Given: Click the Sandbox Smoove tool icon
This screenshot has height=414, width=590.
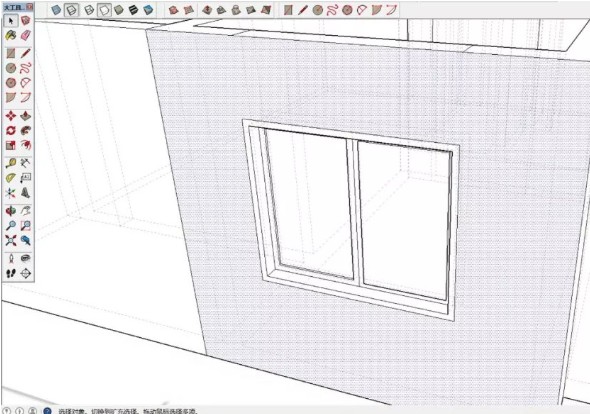Looking at the screenshot, I should (207, 10).
